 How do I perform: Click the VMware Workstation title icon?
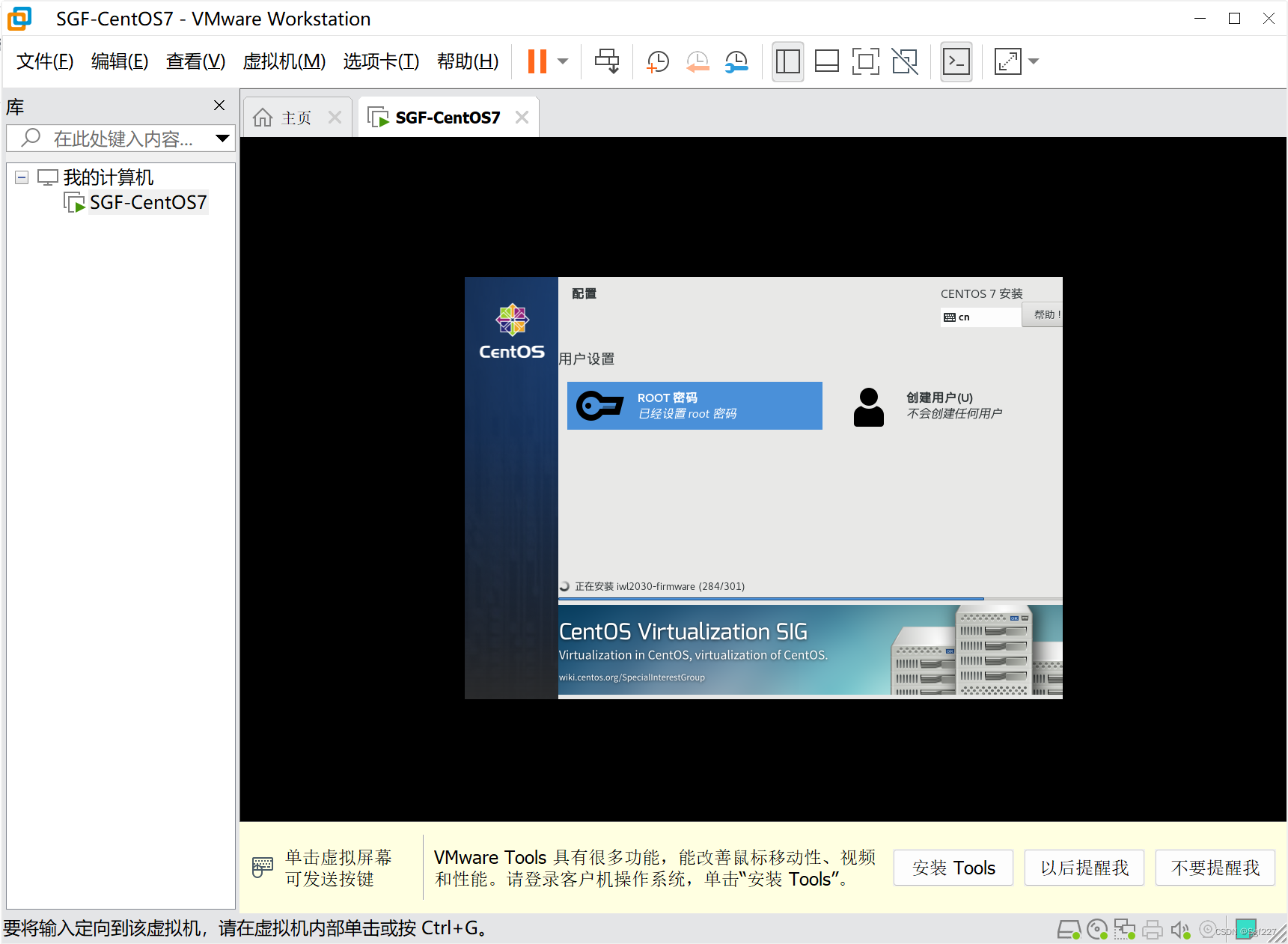pos(19,19)
